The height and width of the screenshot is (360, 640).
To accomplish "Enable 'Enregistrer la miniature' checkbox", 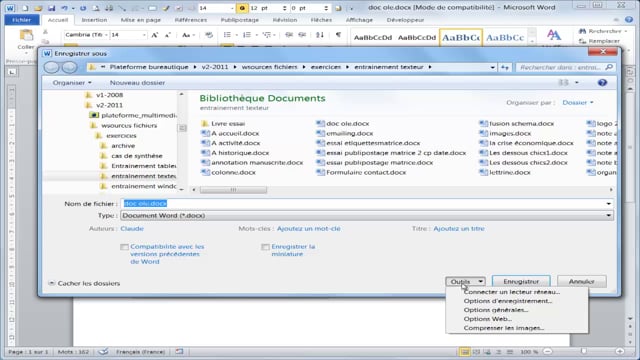I will 265,247.
